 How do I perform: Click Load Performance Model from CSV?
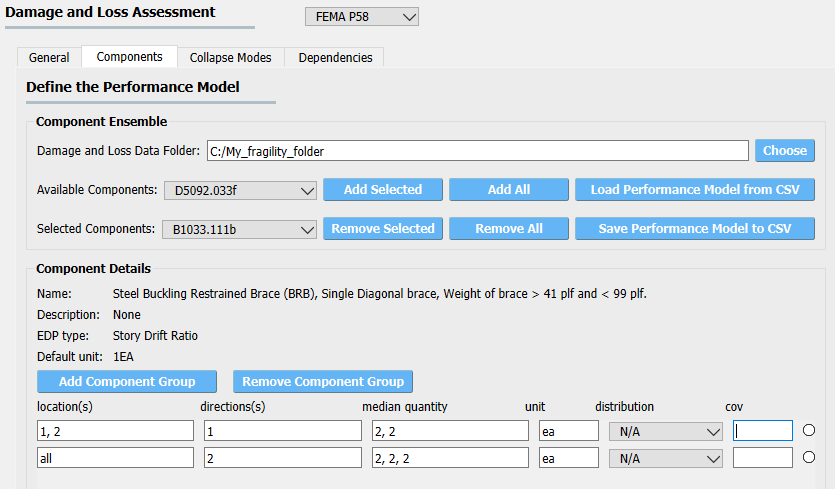pyautogui.click(x=695, y=190)
